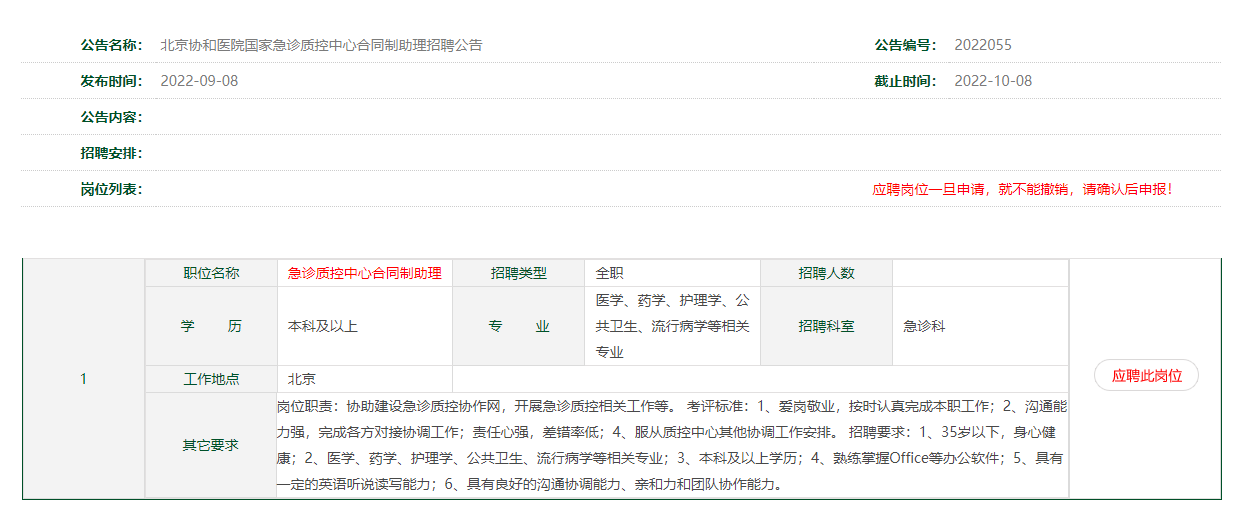Select the publish date 2022-09-08
1241x510 pixels.
[x=199, y=81]
